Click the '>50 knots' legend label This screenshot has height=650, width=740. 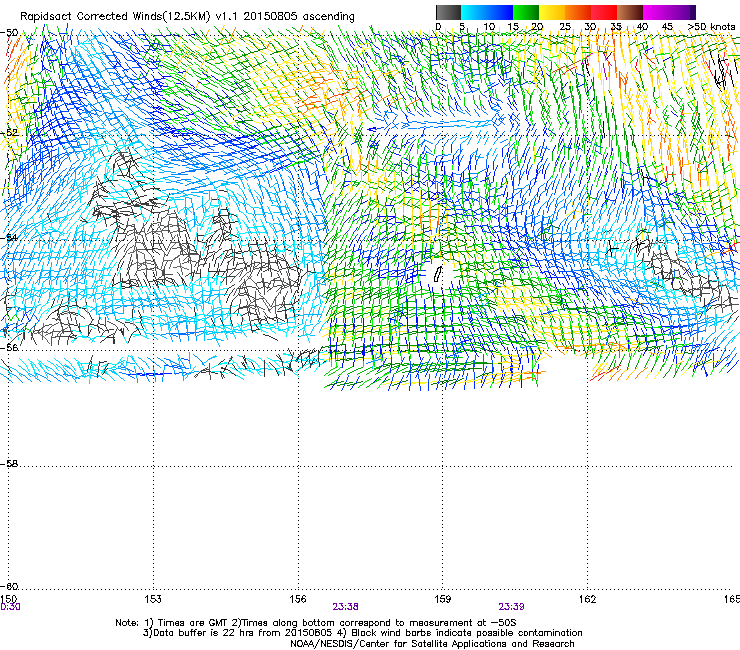[711, 27]
